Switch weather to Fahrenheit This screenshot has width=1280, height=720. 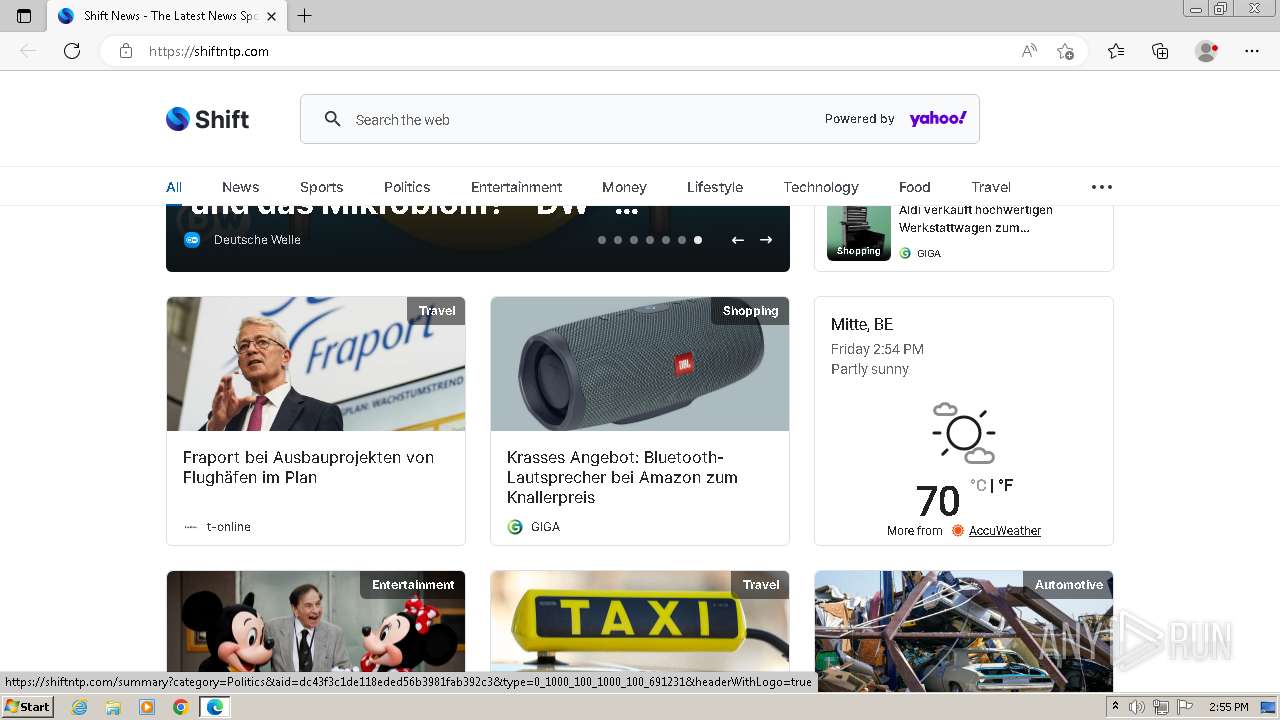coord(1006,485)
